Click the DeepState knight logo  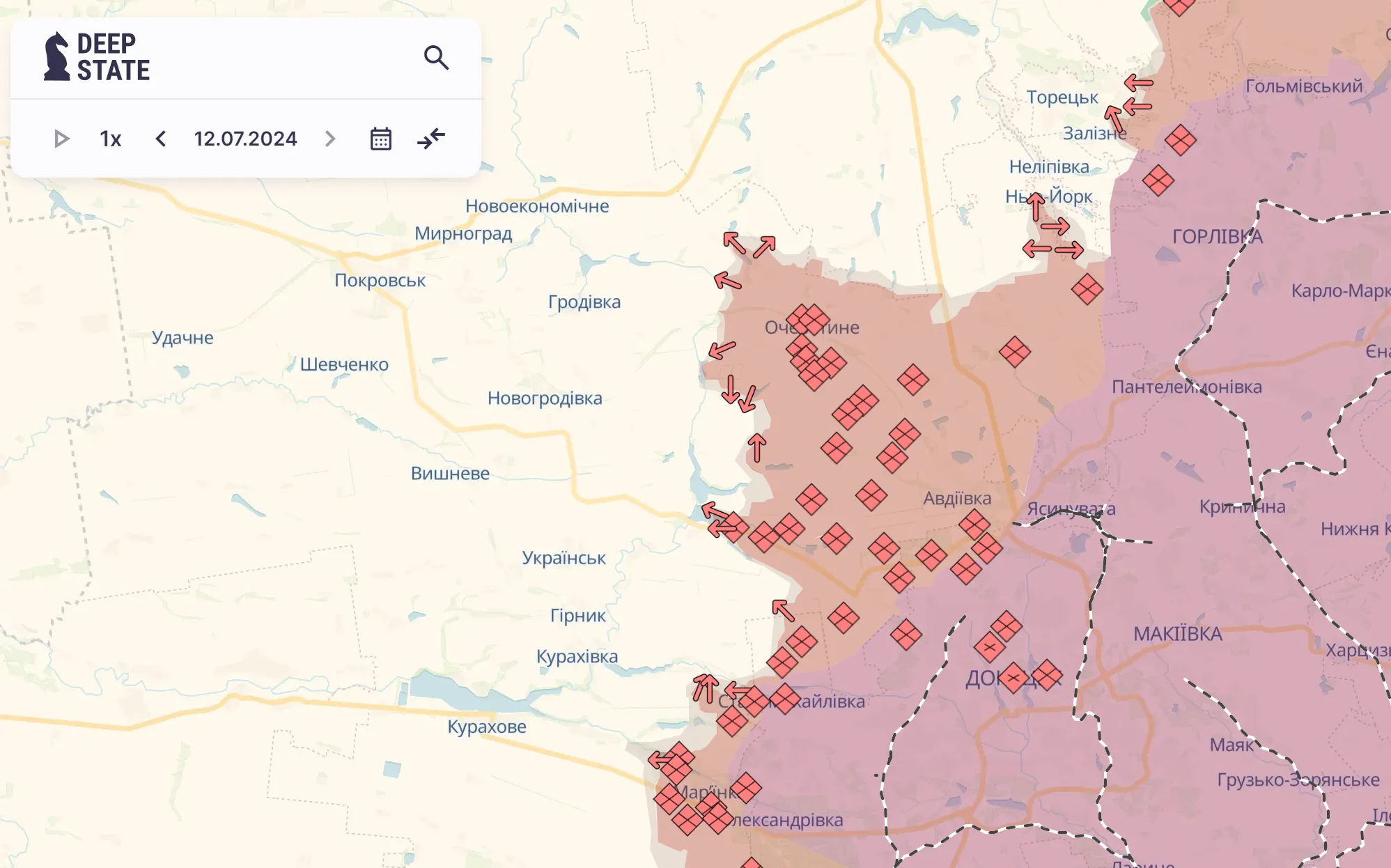pyautogui.click(x=57, y=57)
